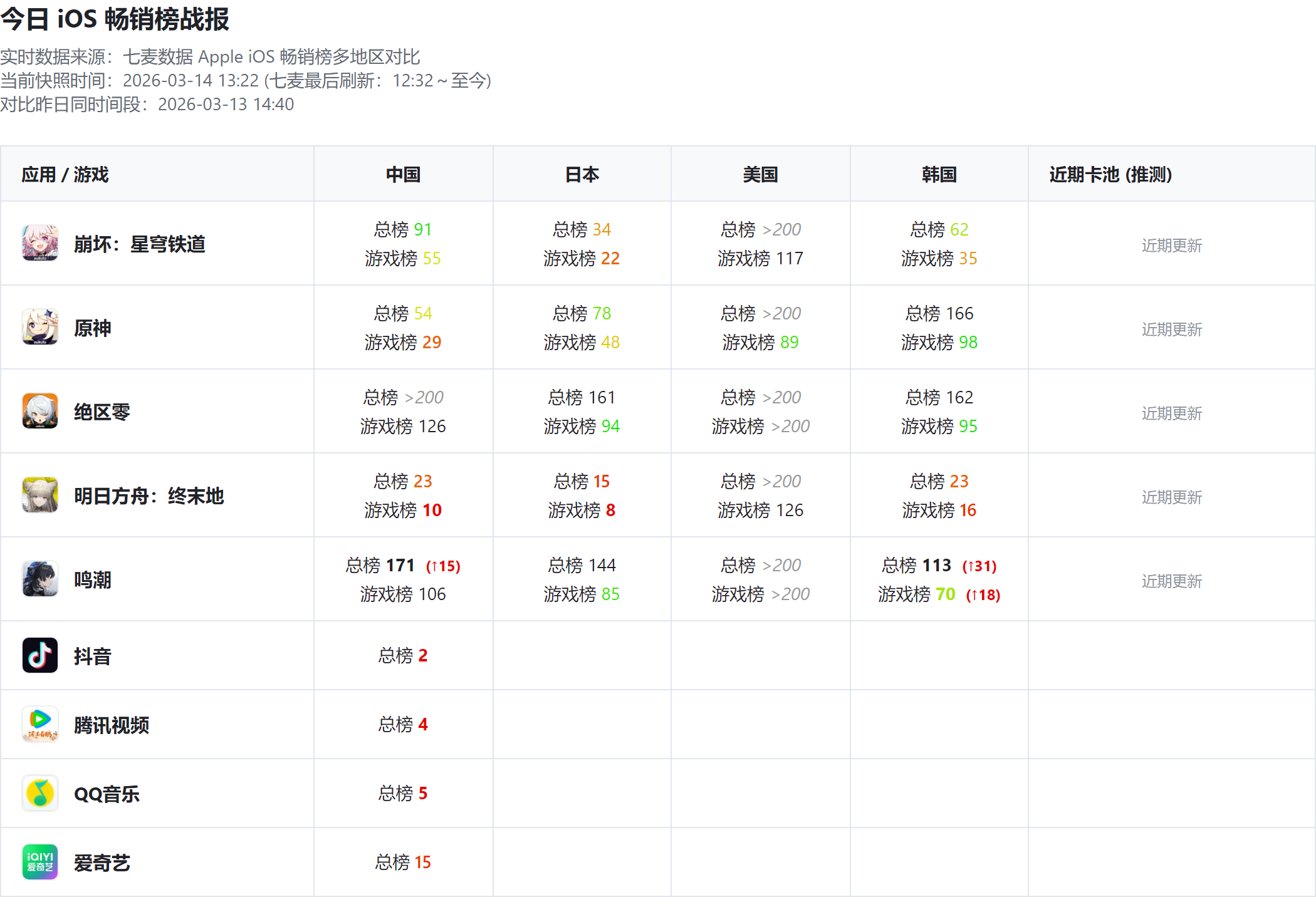Viewport: 1316px width, 897px height.
Task: Click the 爱奇艺 name text
Action: pyautogui.click(x=102, y=863)
